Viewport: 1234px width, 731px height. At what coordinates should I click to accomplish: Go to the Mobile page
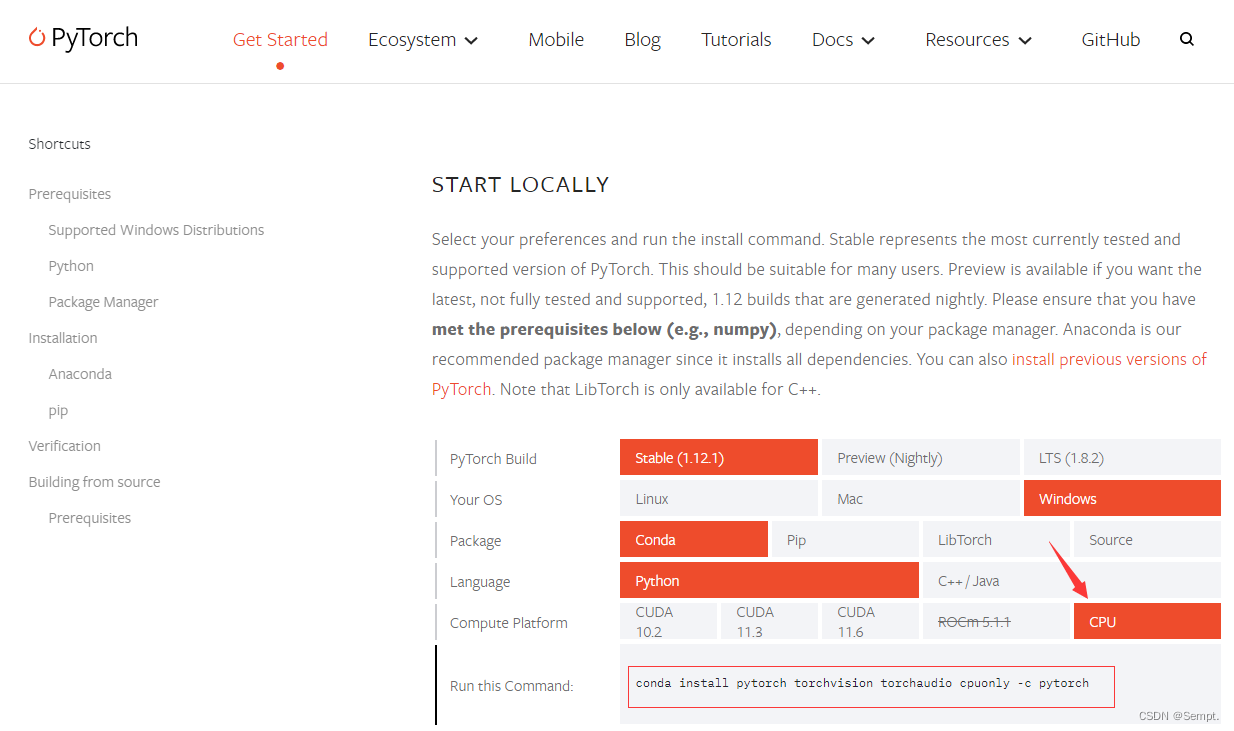pyautogui.click(x=556, y=40)
